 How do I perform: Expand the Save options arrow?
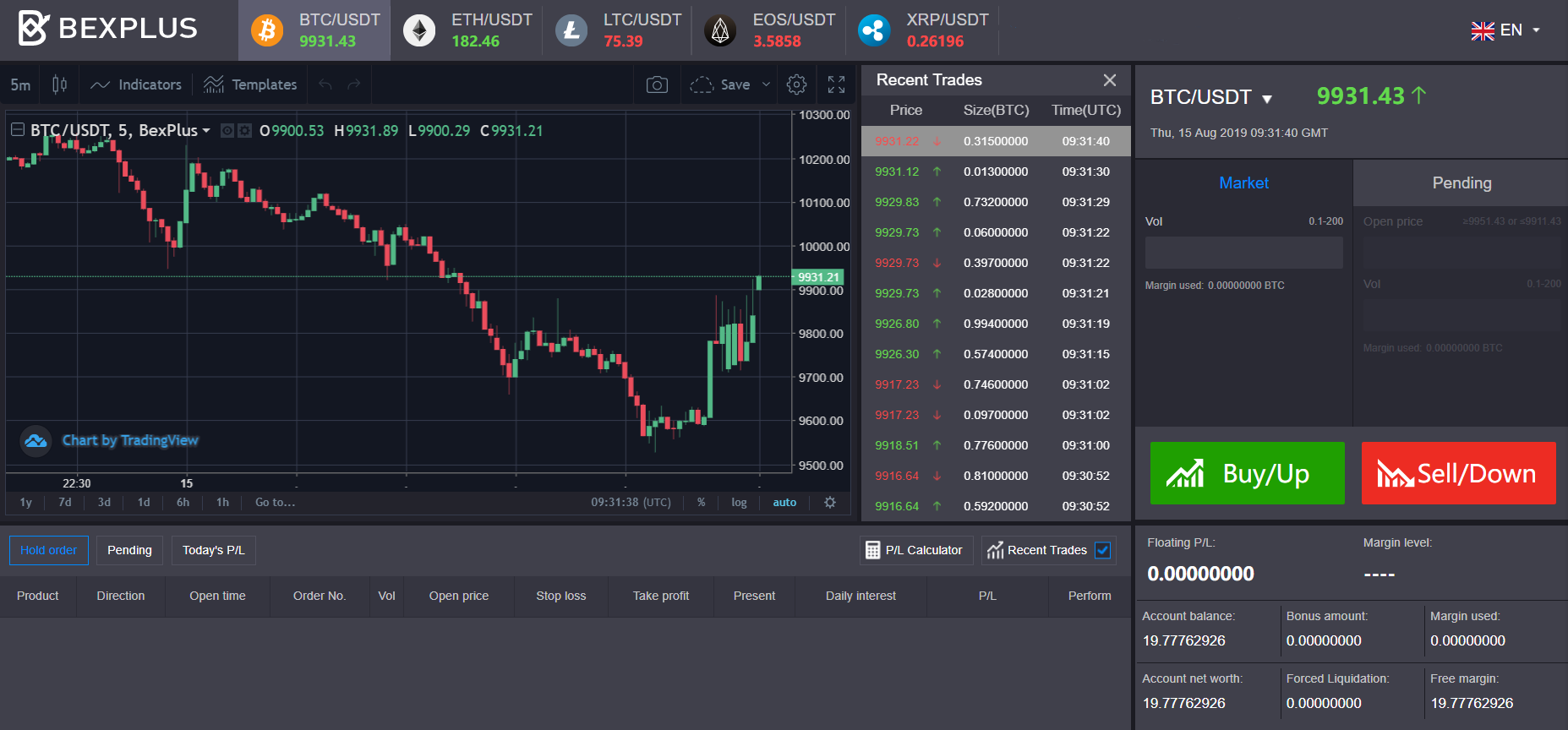point(766,84)
